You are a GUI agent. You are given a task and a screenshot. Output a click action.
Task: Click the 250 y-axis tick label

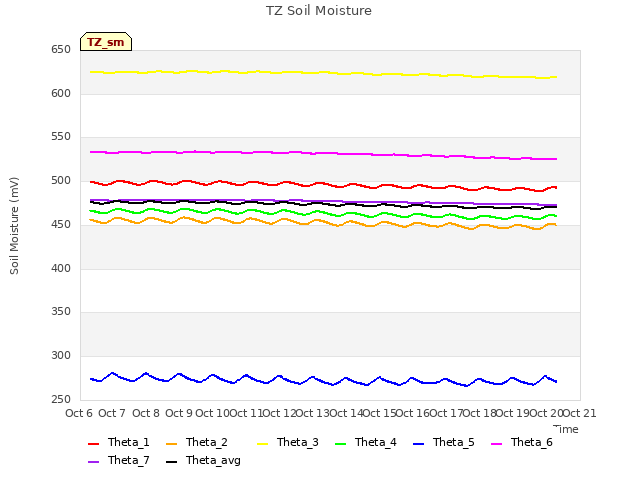point(61,400)
